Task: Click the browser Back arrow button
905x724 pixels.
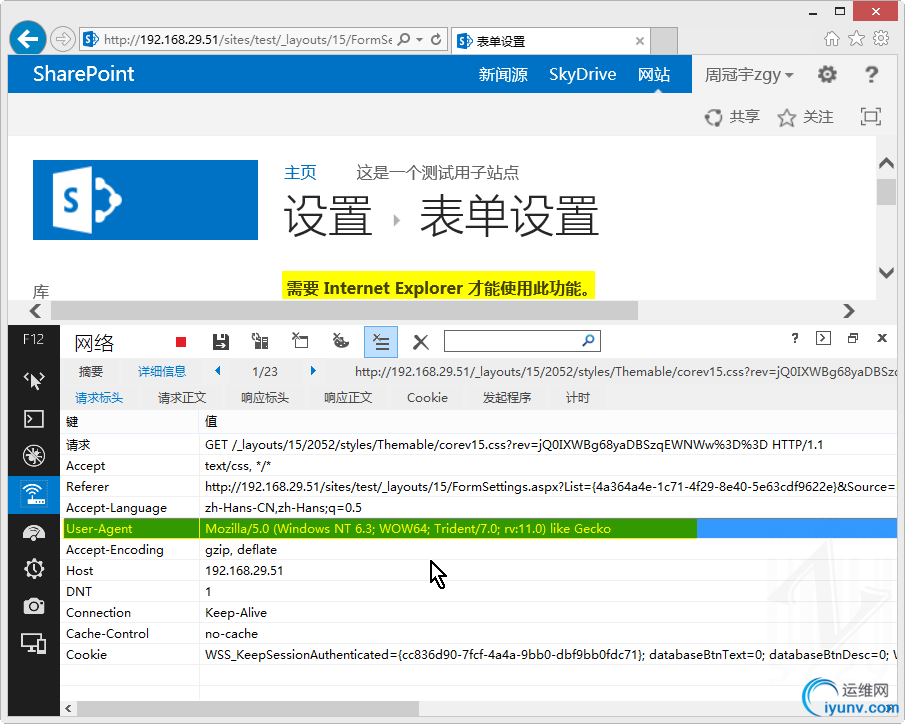Action: (x=28, y=39)
